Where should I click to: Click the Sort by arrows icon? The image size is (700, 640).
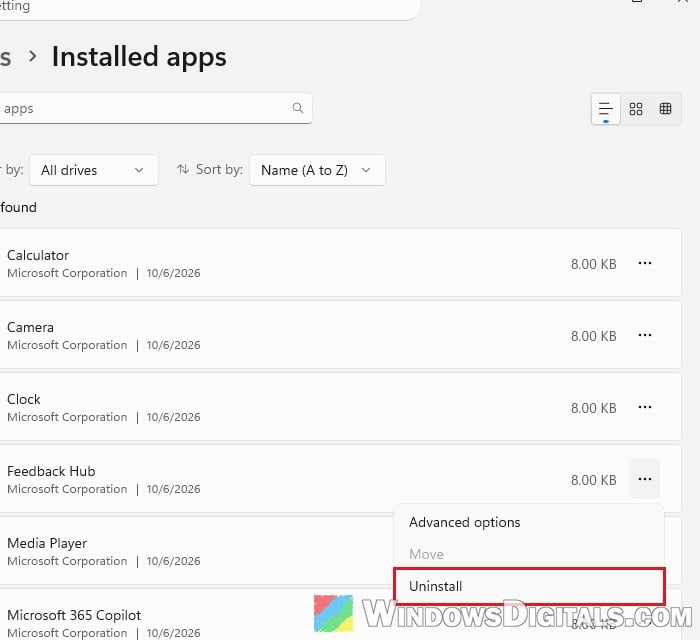[x=183, y=169]
